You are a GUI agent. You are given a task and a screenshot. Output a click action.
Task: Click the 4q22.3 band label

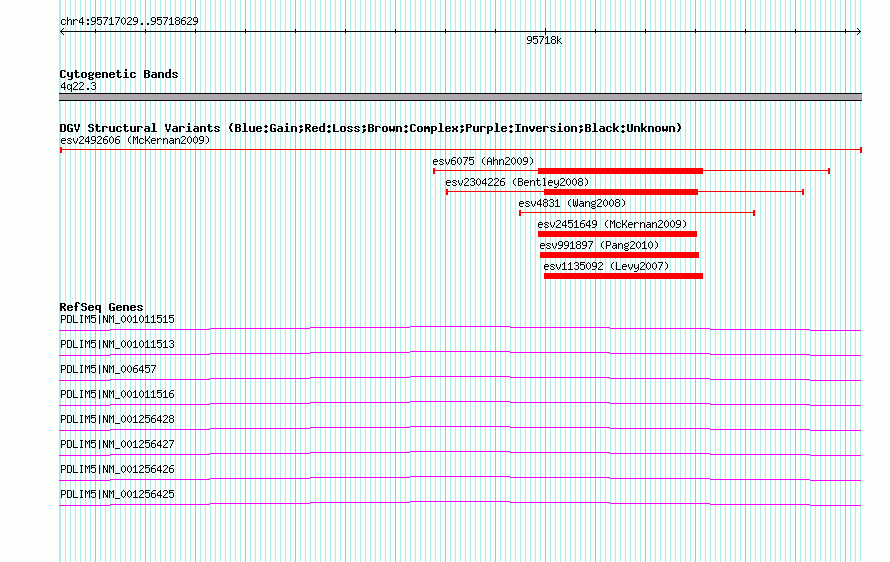point(78,86)
